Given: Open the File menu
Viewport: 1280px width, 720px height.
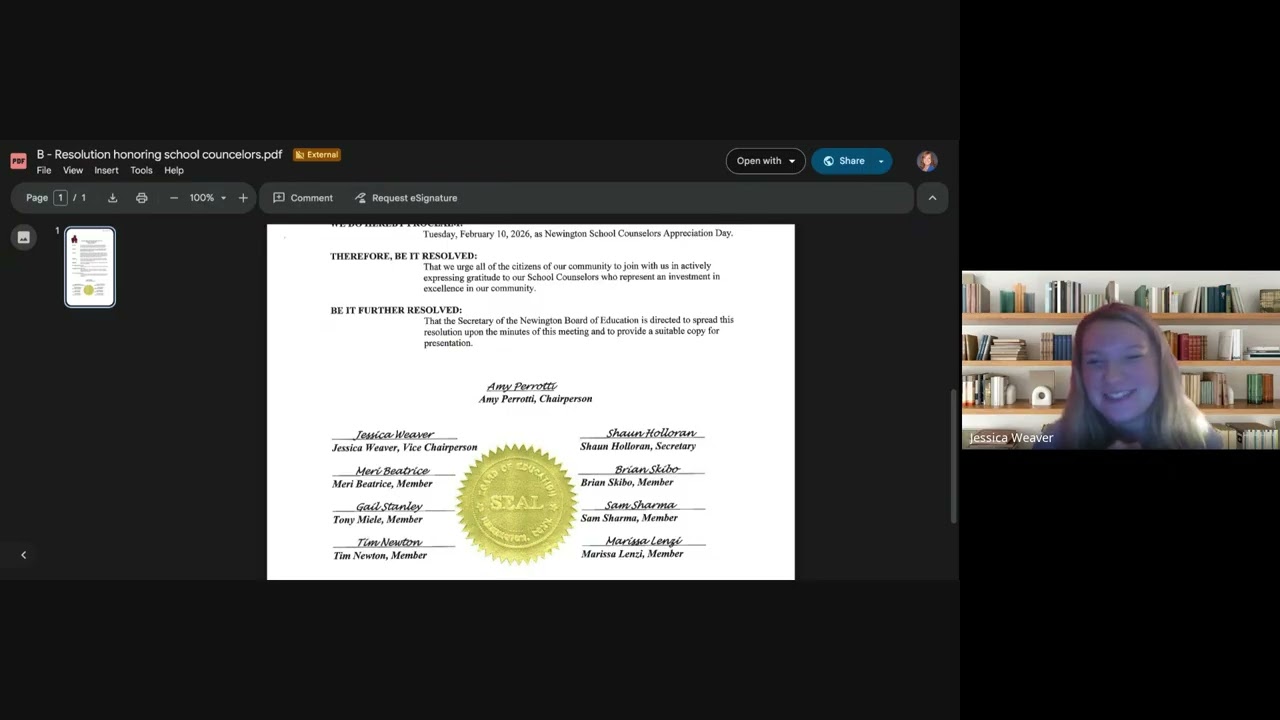Looking at the screenshot, I should click(44, 170).
